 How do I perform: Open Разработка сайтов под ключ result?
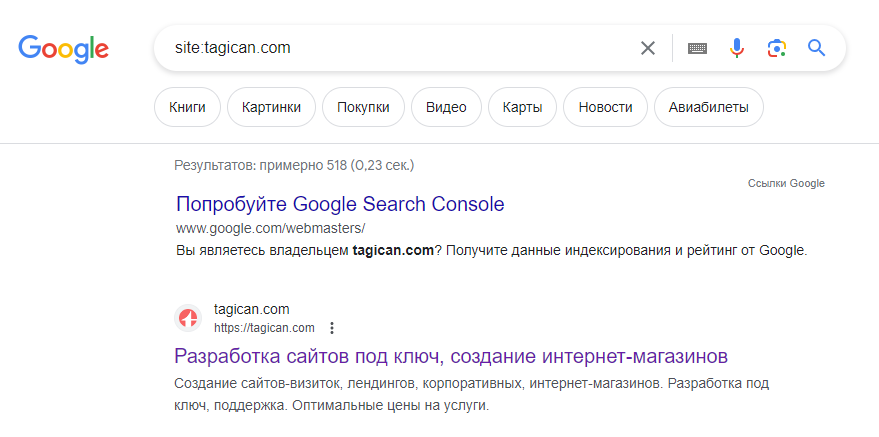(451, 356)
